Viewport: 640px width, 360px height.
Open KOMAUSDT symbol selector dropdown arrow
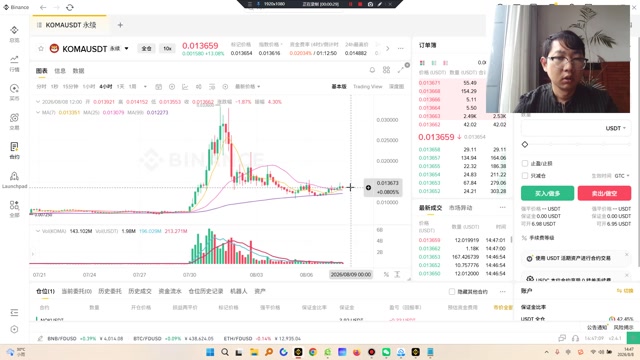click(x=127, y=49)
